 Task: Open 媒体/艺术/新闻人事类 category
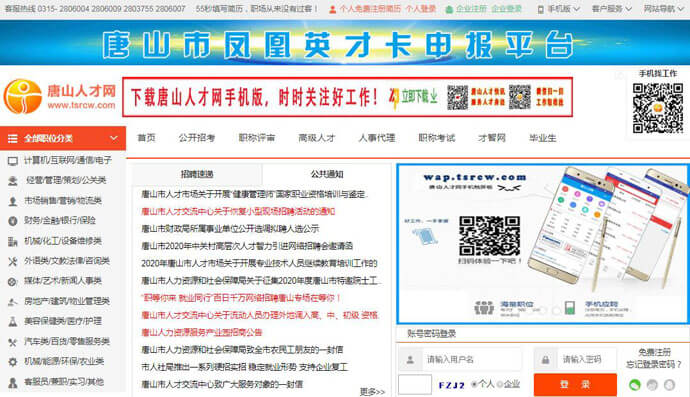[63, 281]
